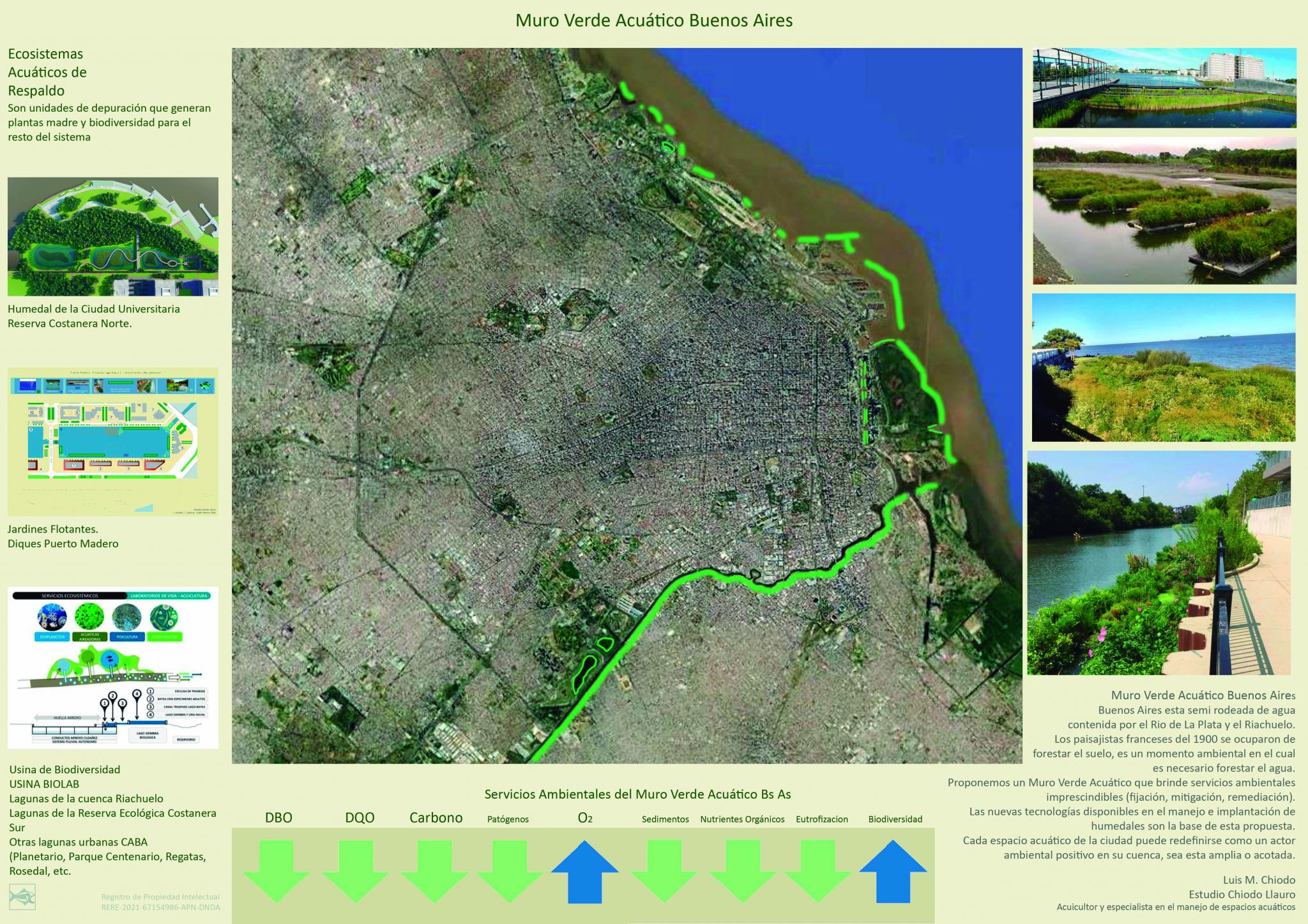Click the down arrow under Nutrientes Orgánicos
The width and height of the screenshot is (1308, 924).
(x=742, y=871)
